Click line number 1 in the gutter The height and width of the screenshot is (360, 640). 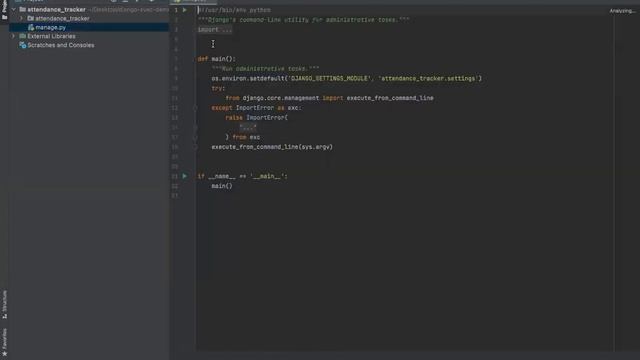coord(176,10)
